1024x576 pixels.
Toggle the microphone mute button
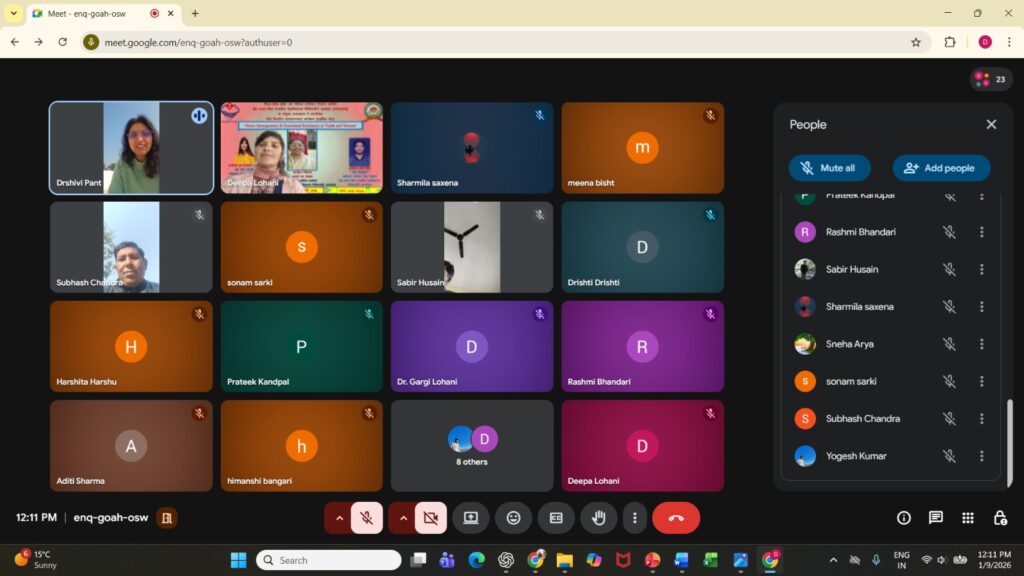tap(367, 518)
